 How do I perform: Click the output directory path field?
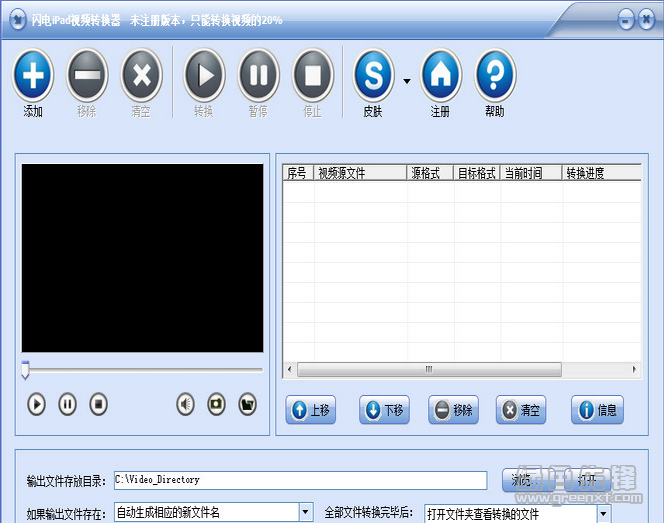[x=300, y=480]
